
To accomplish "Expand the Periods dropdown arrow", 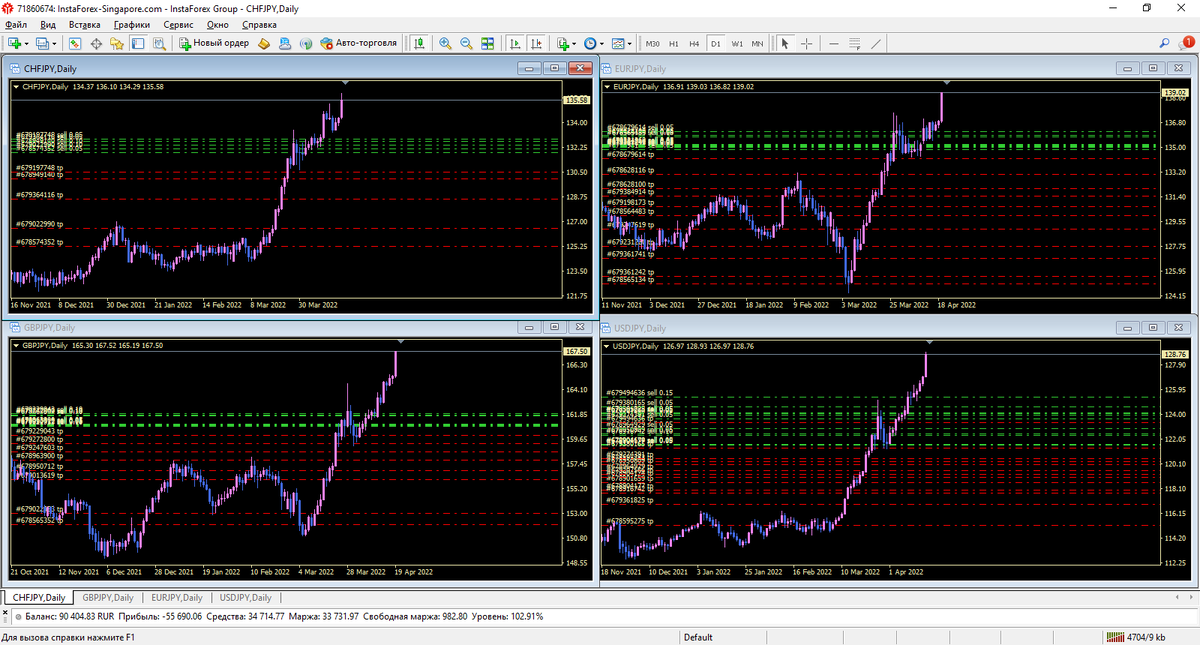I will (602, 44).
